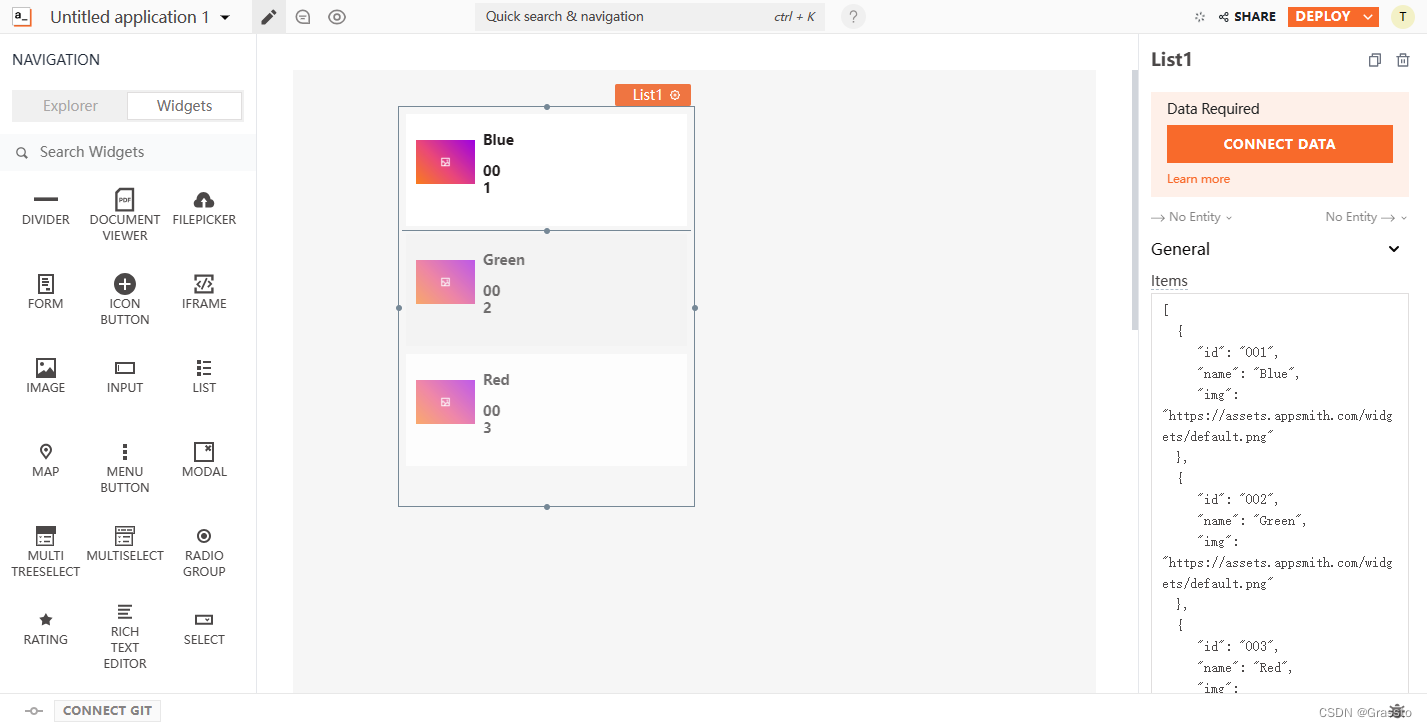Image resolution: width=1427 pixels, height=727 pixels.
Task: Open the incoming No Entity dropdown
Action: tap(1192, 217)
